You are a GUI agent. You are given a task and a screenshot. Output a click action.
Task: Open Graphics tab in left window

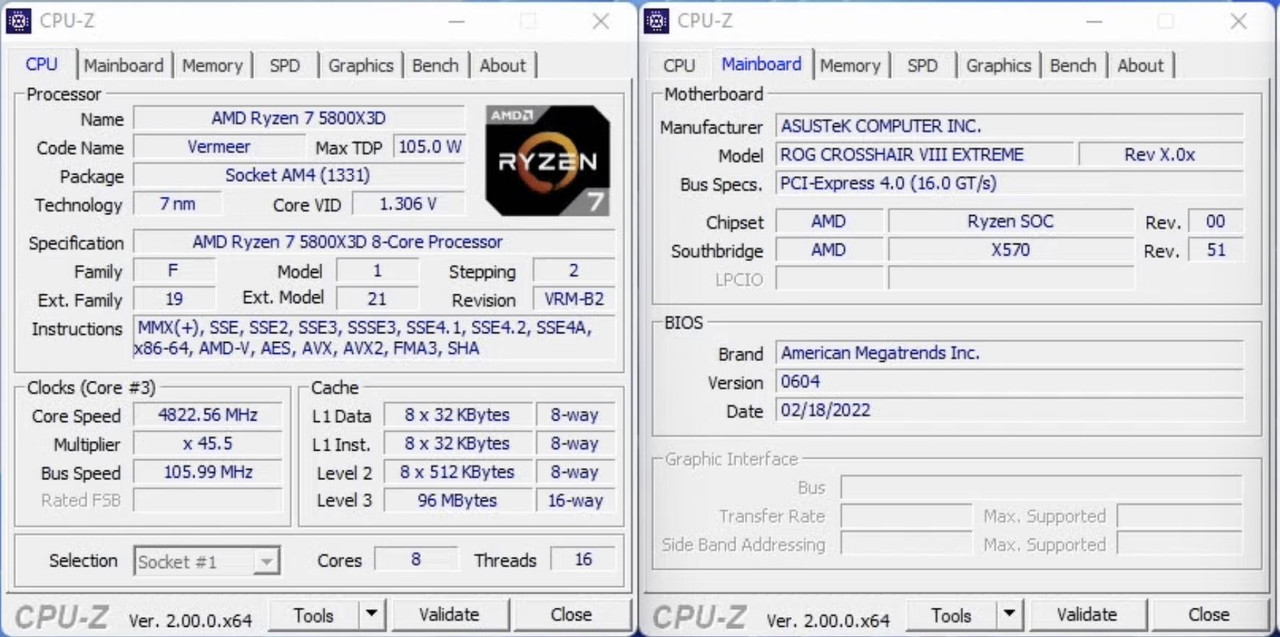pos(360,65)
